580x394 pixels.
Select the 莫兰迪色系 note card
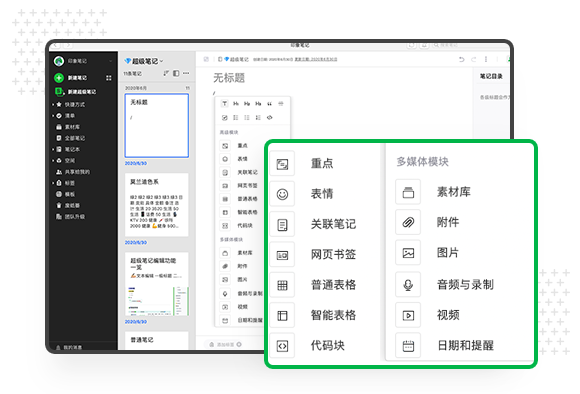pyautogui.click(x=157, y=205)
